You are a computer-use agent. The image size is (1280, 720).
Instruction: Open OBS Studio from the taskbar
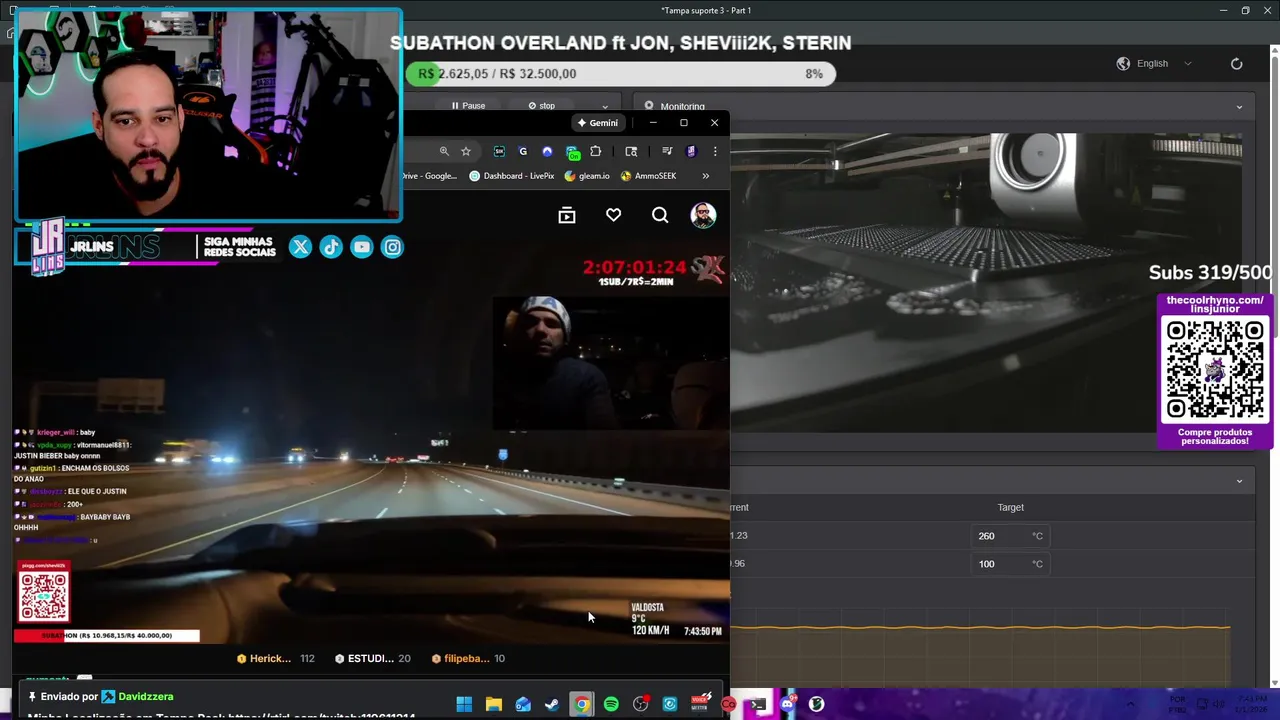[641, 704]
